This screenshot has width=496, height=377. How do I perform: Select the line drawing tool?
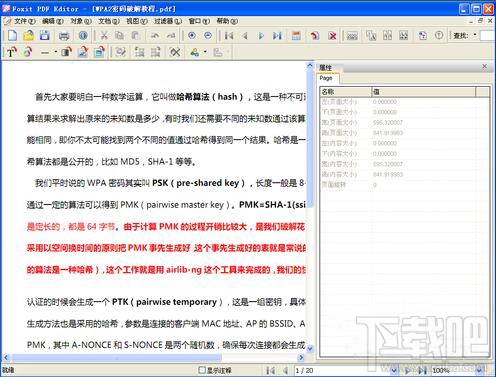pos(45,52)
